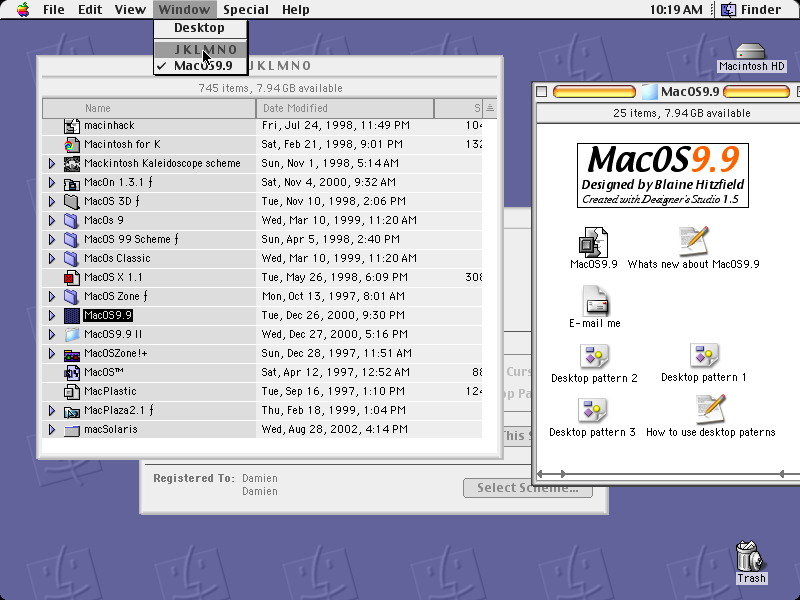Select Desktop pattern 1 icon

pos(704,356)
